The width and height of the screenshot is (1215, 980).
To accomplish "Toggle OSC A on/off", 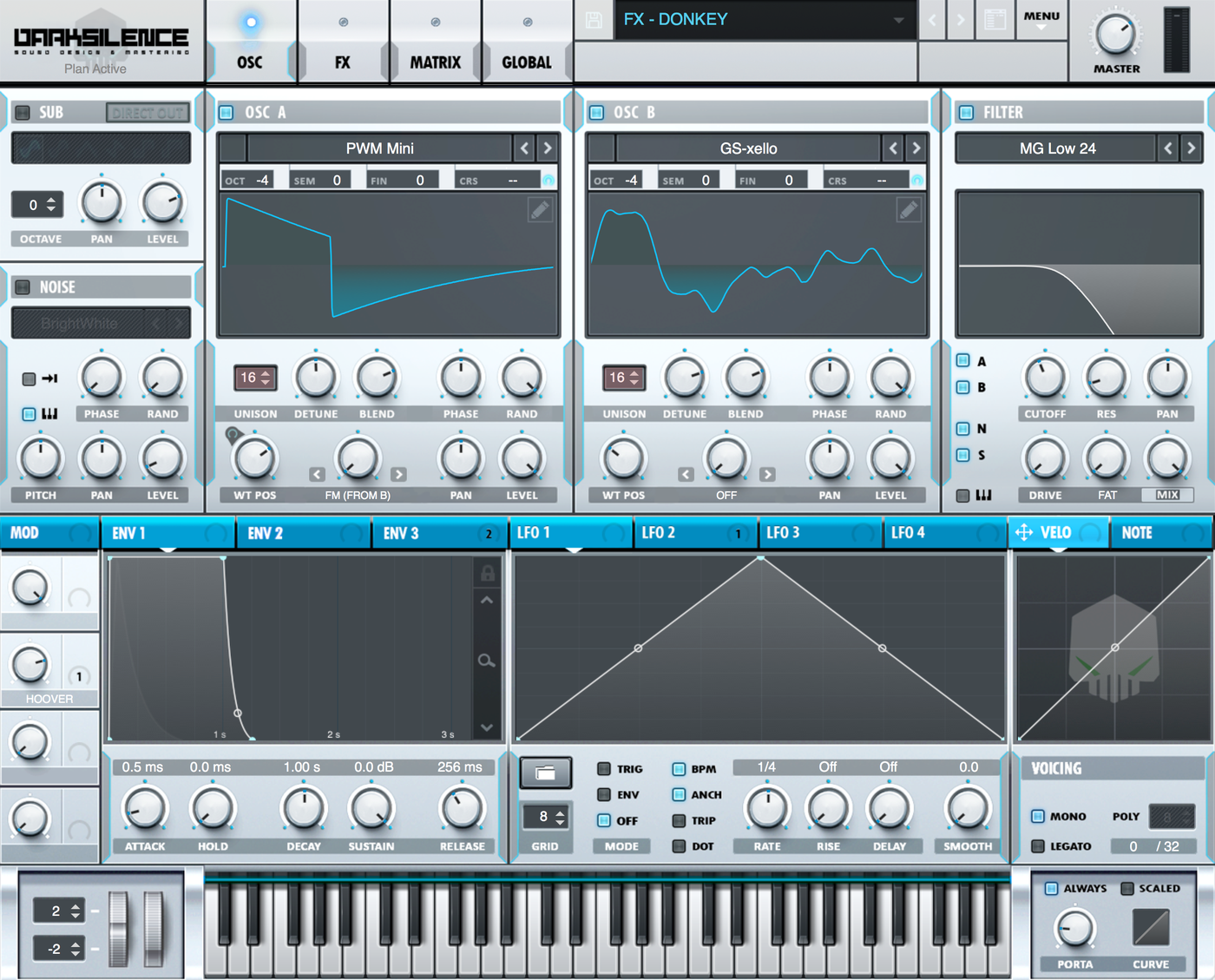I will pyautogui.click(x=227, y=112).
